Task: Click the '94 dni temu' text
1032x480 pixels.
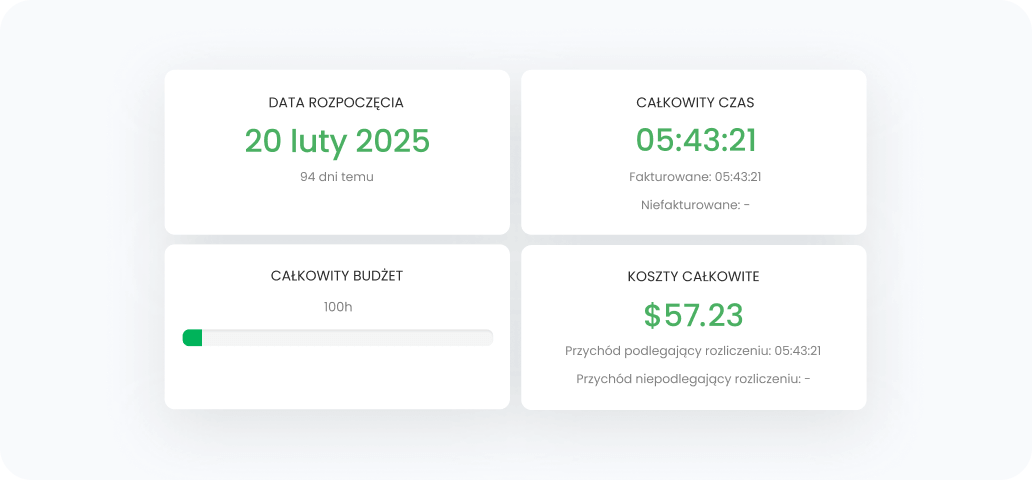Action: 337,177
